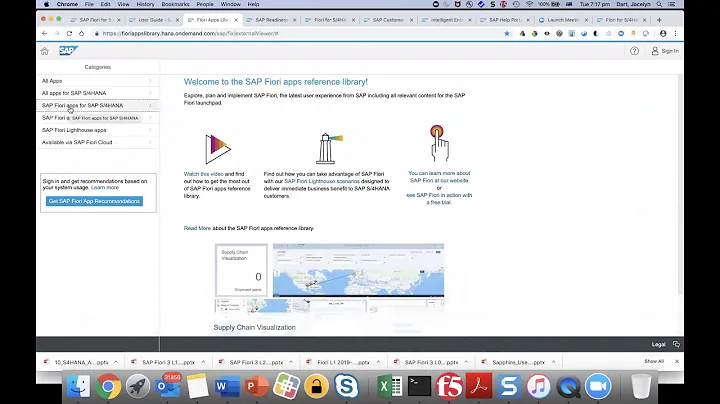The image size is (720, 404).
Task: Click the pointing hand touch illustration
Action: 439,143
